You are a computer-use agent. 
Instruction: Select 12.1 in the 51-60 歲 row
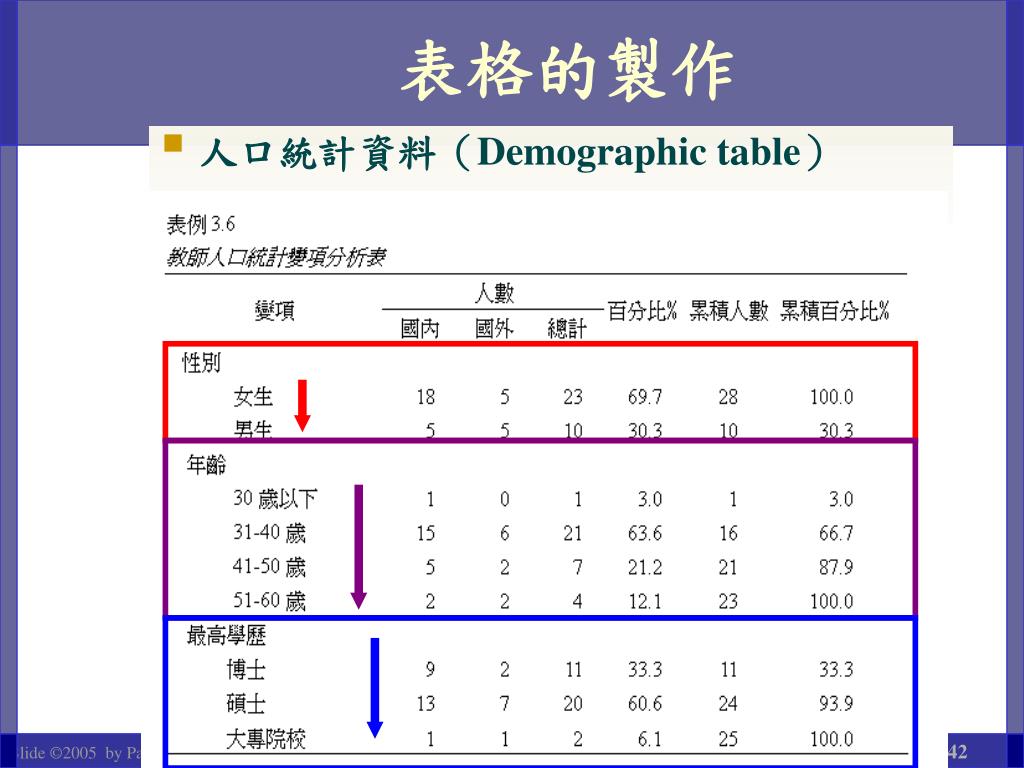[645, 601]
